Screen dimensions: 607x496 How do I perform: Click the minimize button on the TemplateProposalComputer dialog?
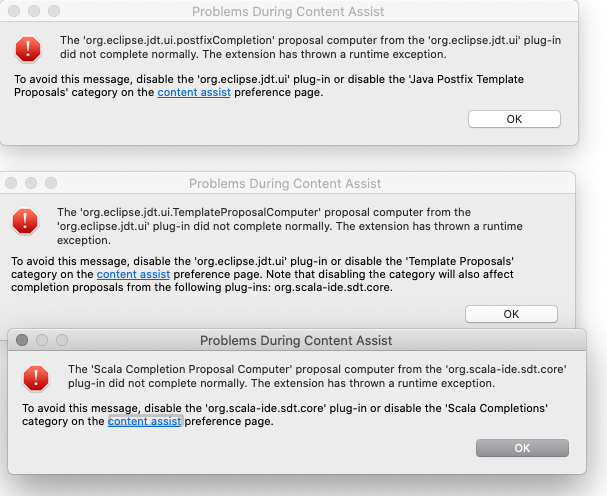tap(31, 183)
